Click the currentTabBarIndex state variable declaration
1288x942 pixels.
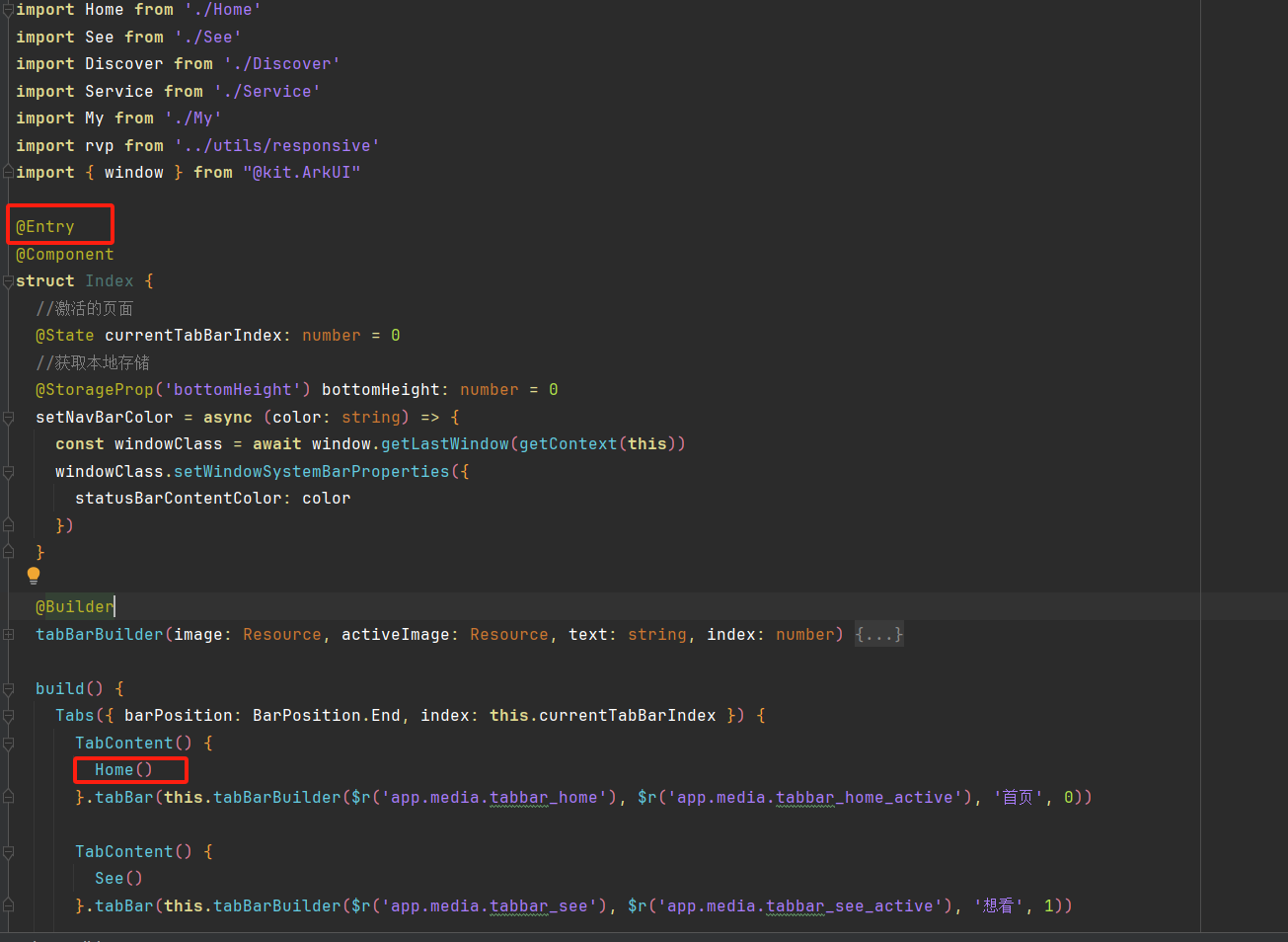click(x=193, y=336)
